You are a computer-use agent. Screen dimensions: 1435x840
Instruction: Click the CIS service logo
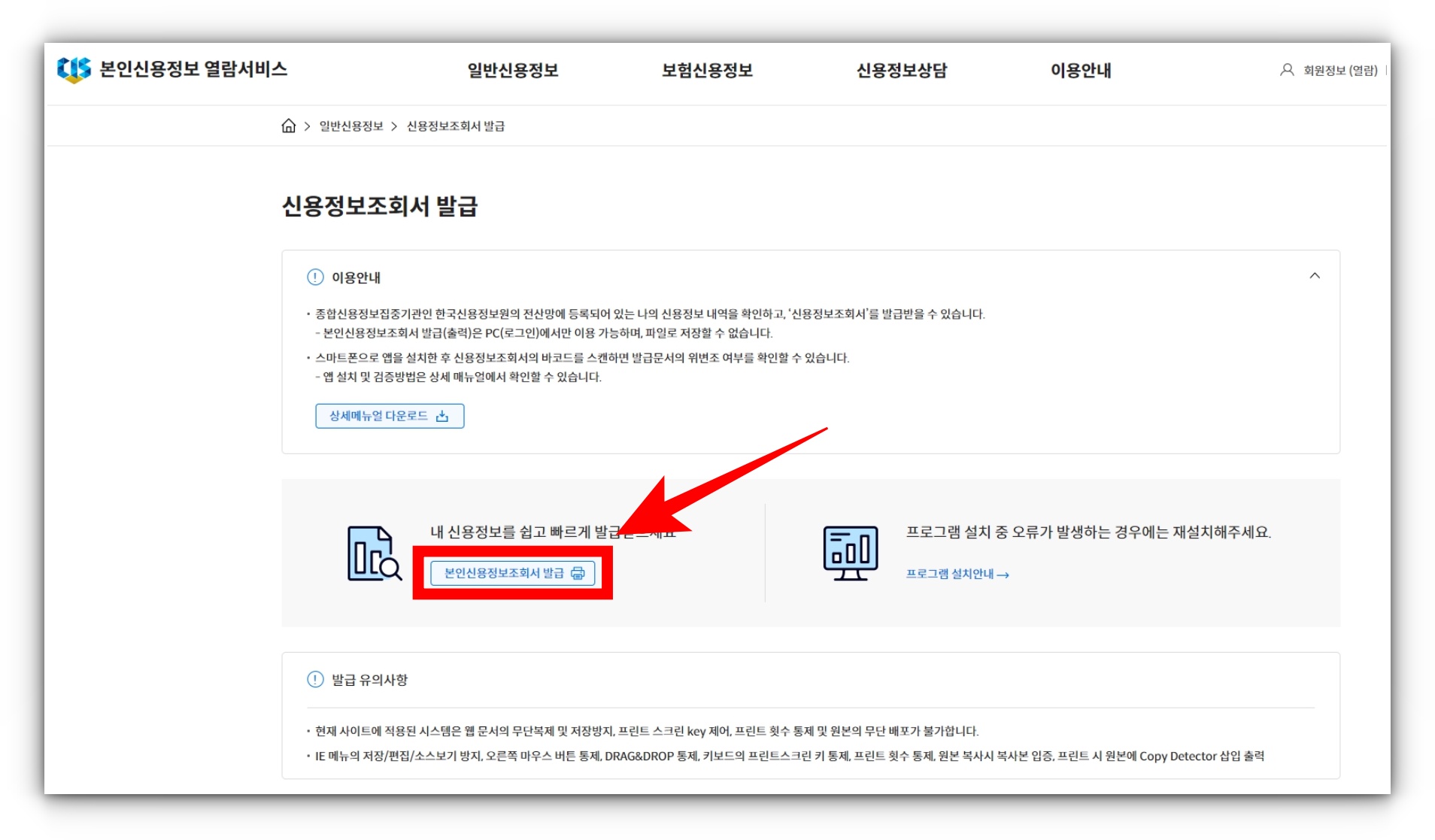pyautogui.click(x=71, y=69)
